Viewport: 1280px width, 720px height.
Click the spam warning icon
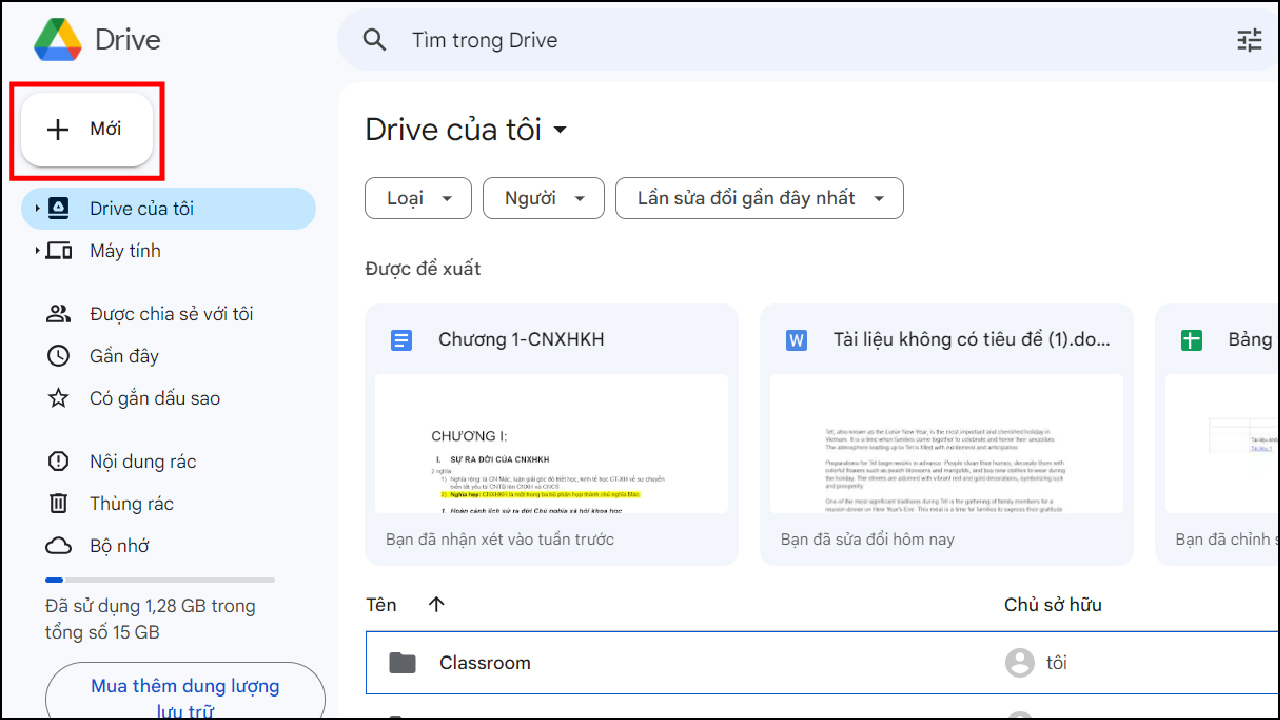click(59, 461)
